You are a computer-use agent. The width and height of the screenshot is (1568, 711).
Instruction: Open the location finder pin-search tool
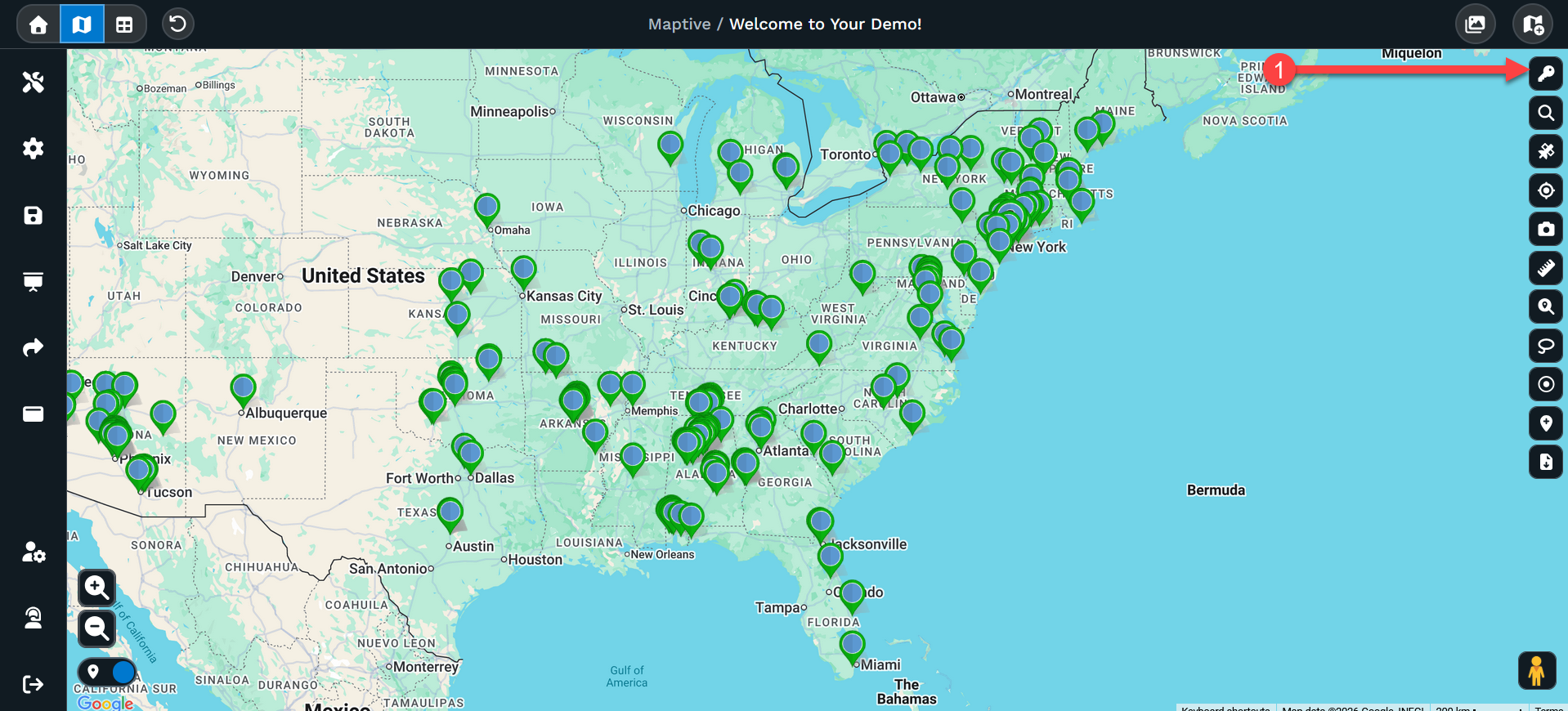pyautogui.click(x=1545, y=306)
